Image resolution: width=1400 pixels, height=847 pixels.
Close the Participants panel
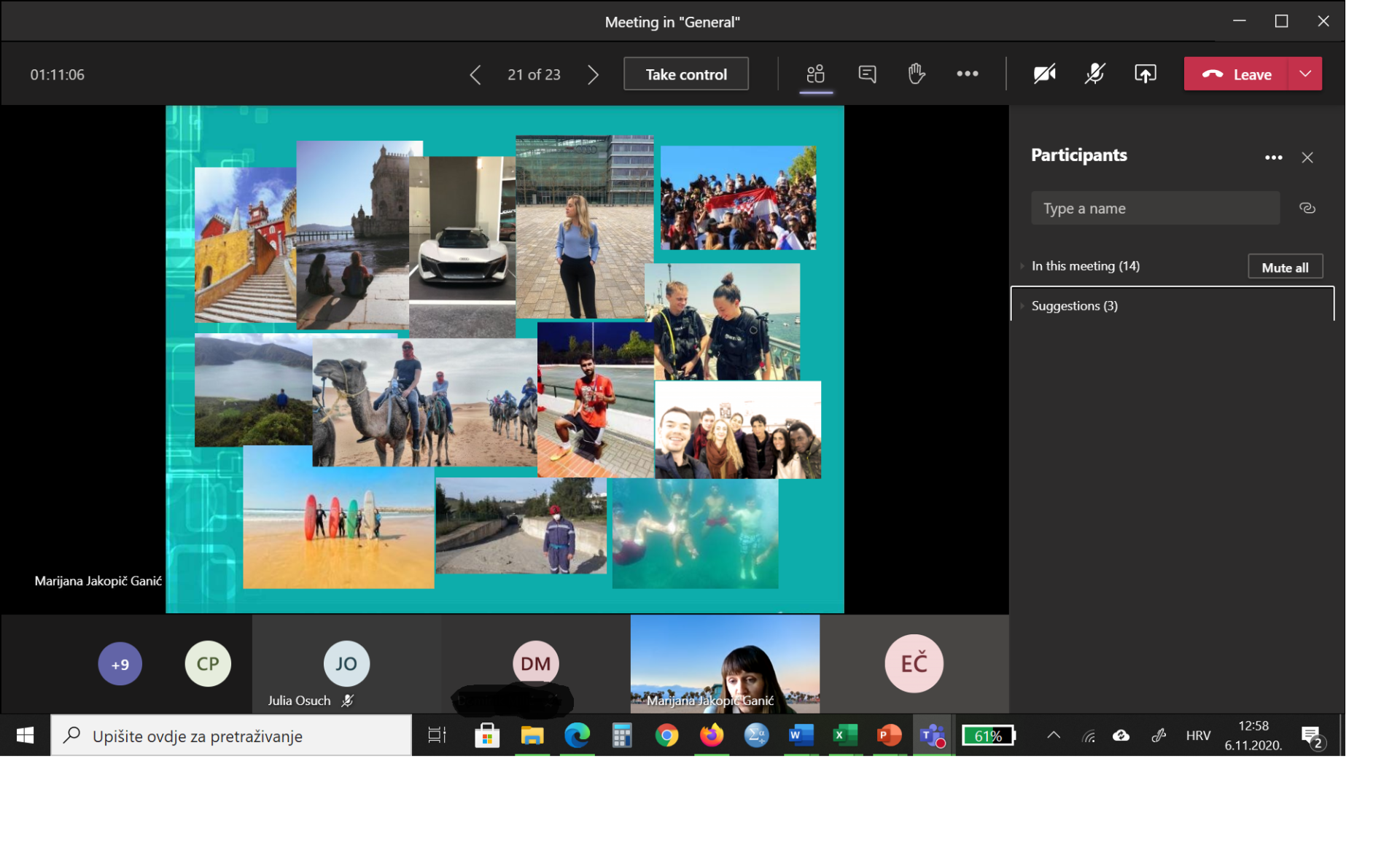click(x=1307, y=157)
